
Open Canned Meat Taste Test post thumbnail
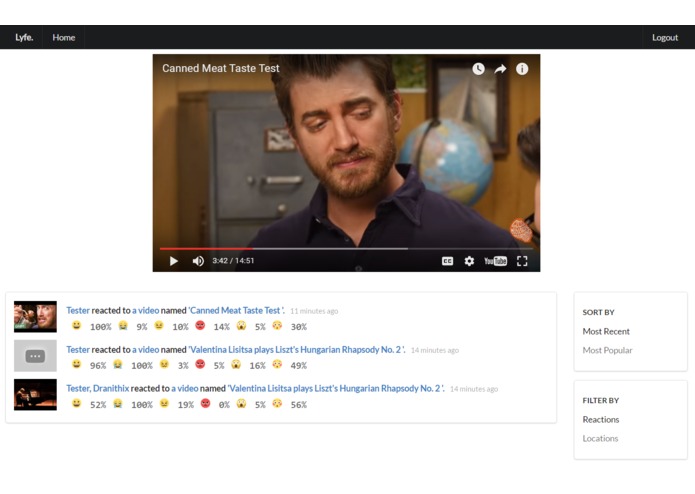[x=35, y=316]
